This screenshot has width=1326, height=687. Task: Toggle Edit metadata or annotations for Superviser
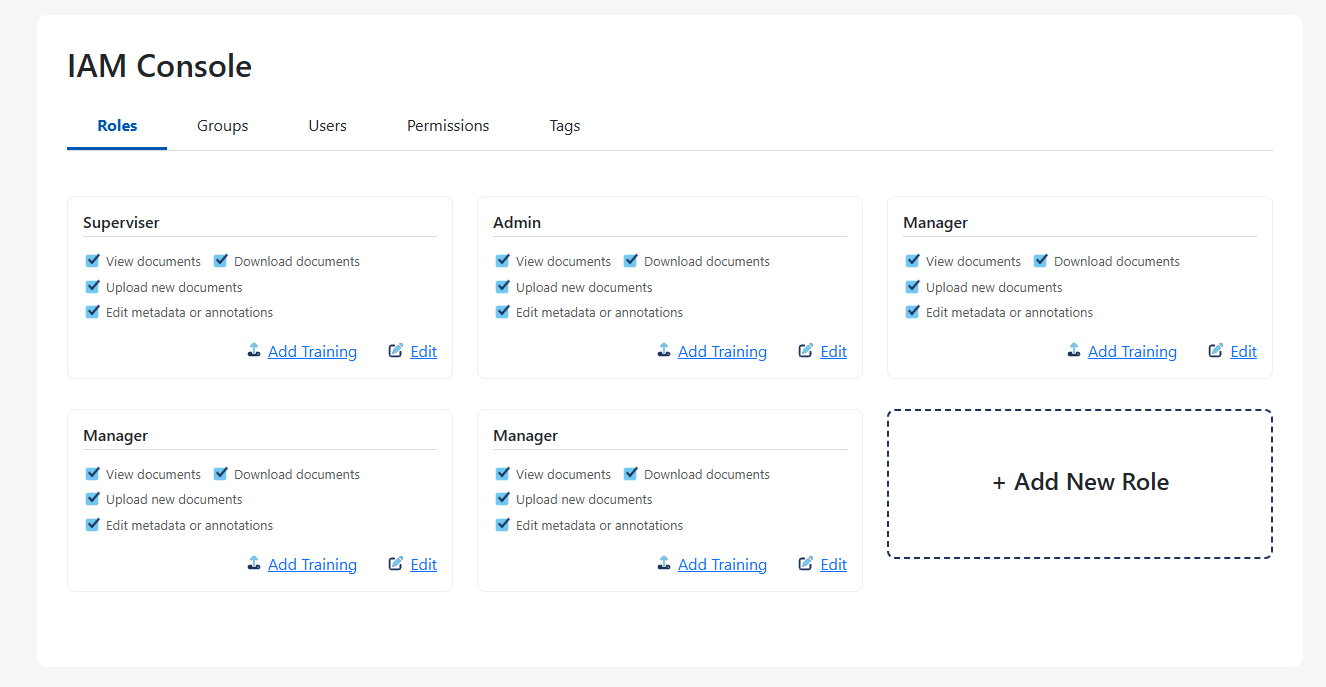tap(93, 312)
